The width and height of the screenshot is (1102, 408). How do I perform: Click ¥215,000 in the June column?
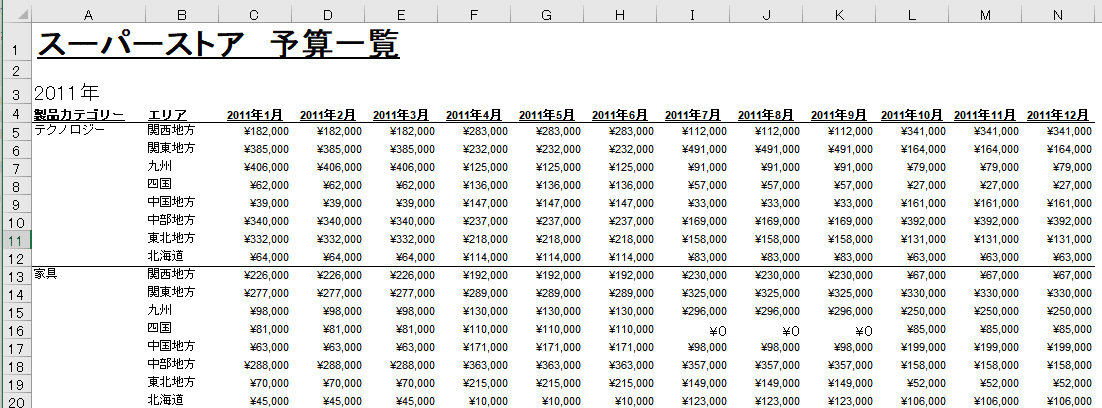(x=631, y=383)
